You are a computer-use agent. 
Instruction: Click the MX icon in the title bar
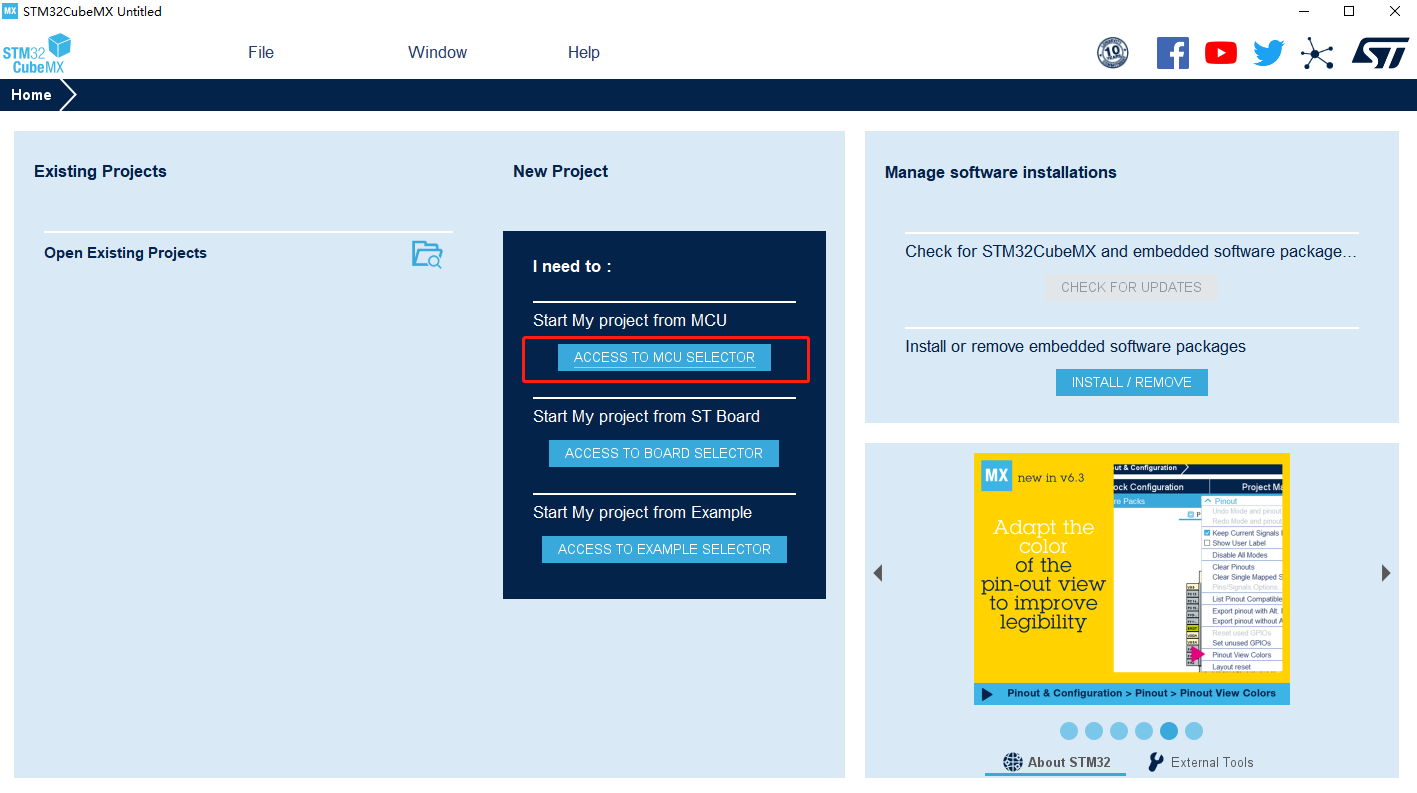pos(10,11)
